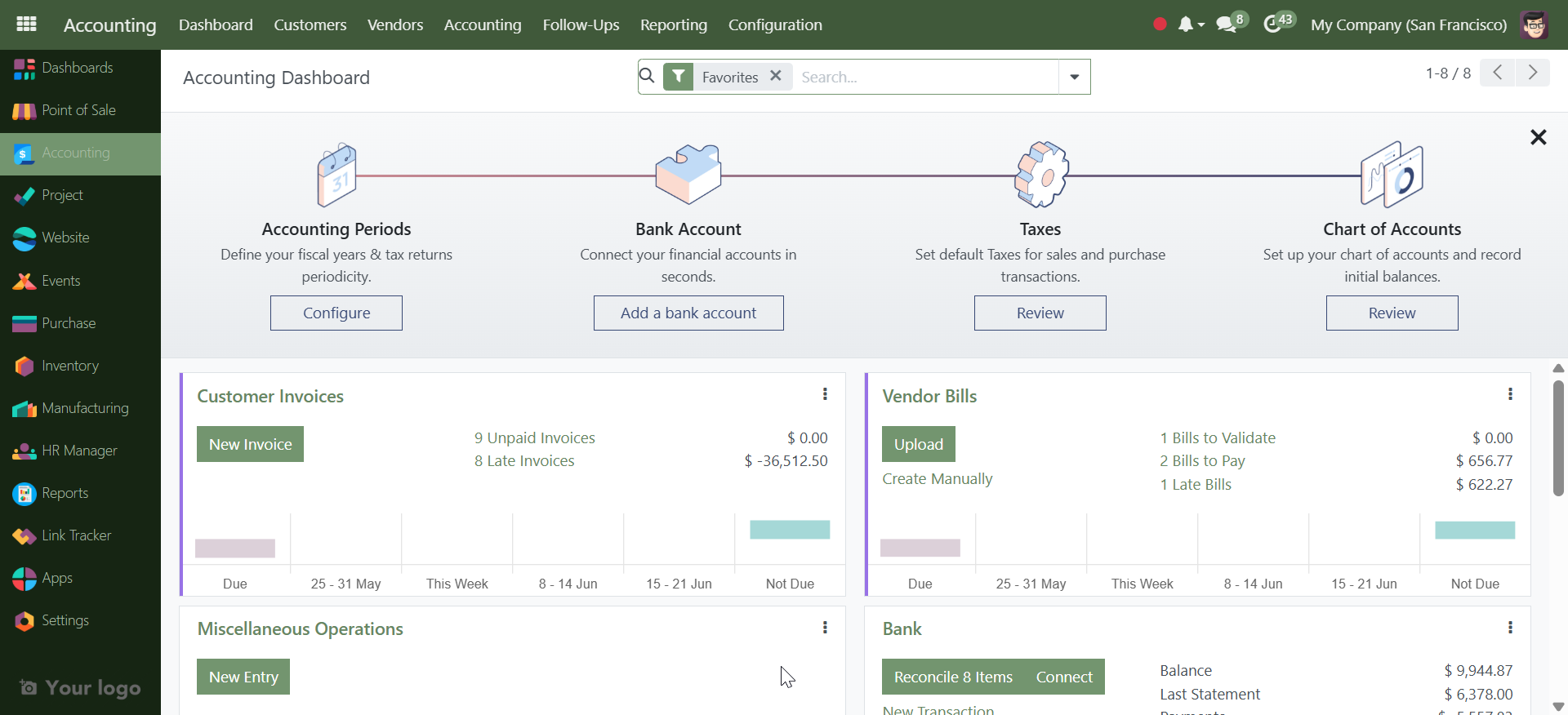This screenshot has width=1568, height=715.
Task: Open the chat messages icon
Action: pyautogui.click(x=1225, y=24)
